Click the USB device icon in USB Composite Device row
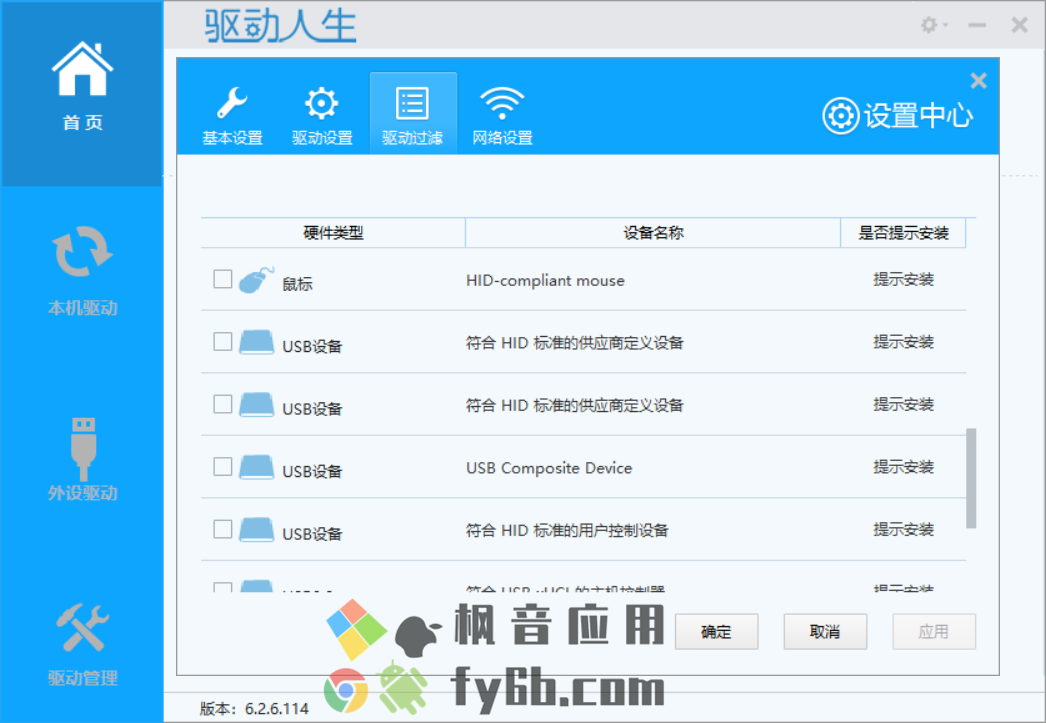This screenshot has height=723, width=1046. pos(257,467)
